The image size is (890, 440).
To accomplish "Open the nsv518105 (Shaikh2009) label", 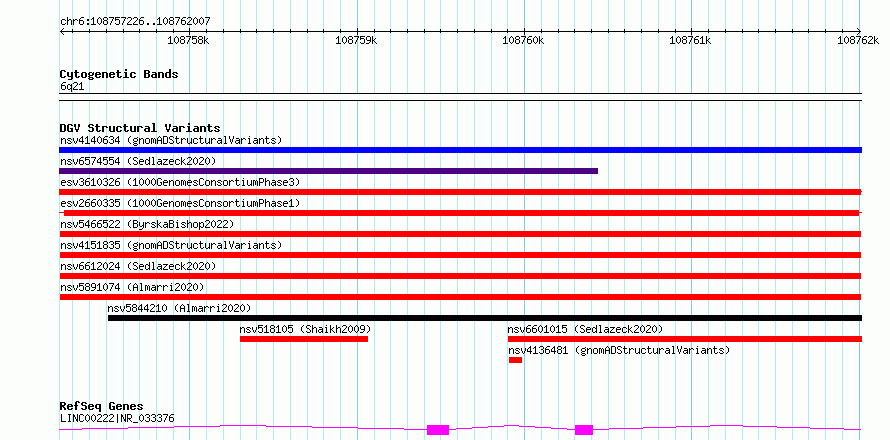I will click(305, 329).
